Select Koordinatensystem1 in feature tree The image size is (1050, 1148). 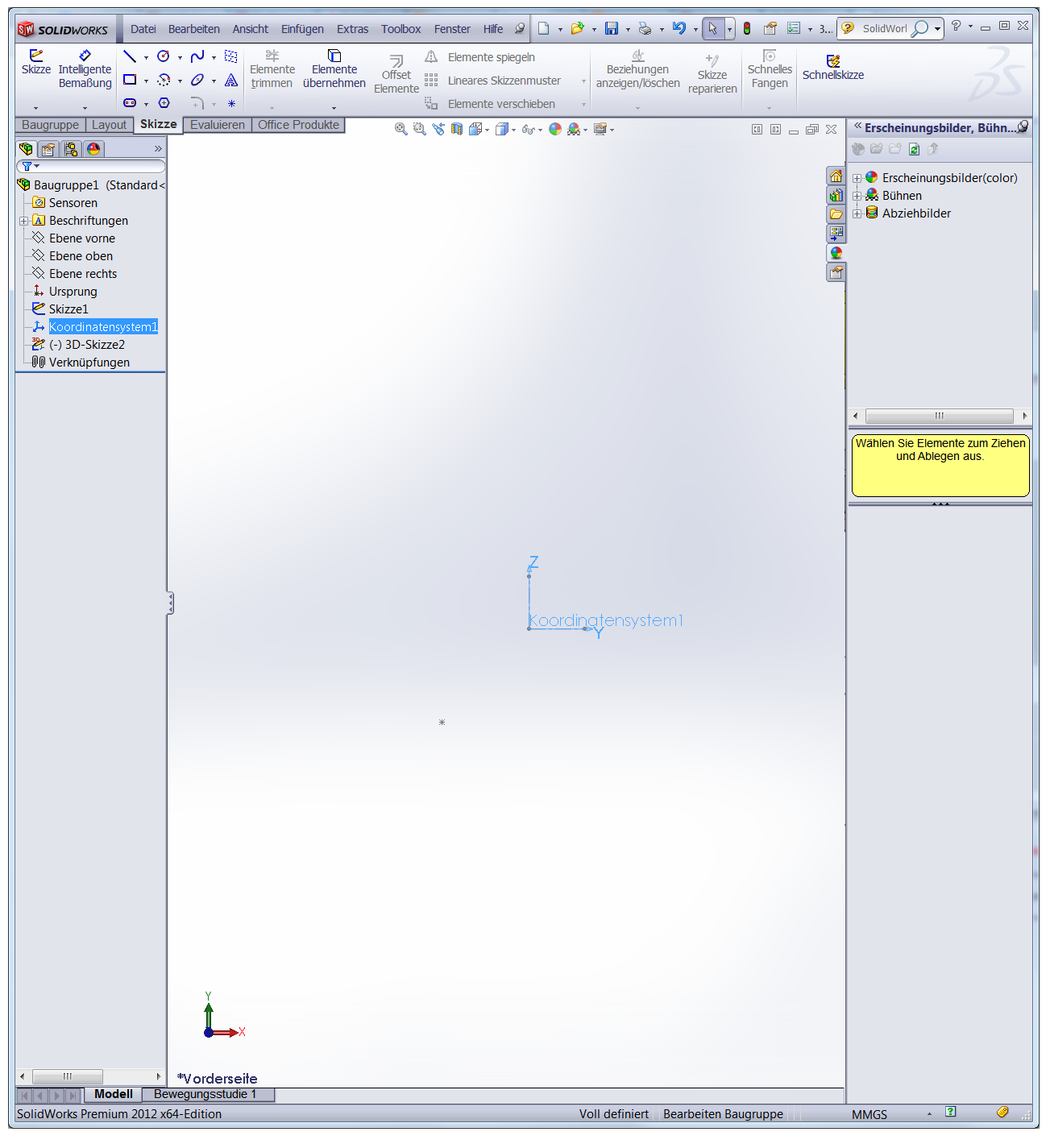pos(103,327)
